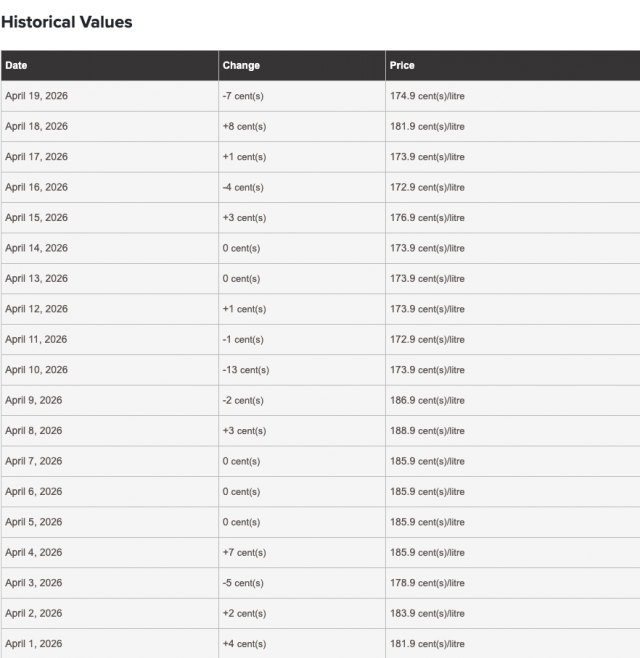Click the -4 cent(s) change cell
640x658 pixels.
tap(243, 187)
